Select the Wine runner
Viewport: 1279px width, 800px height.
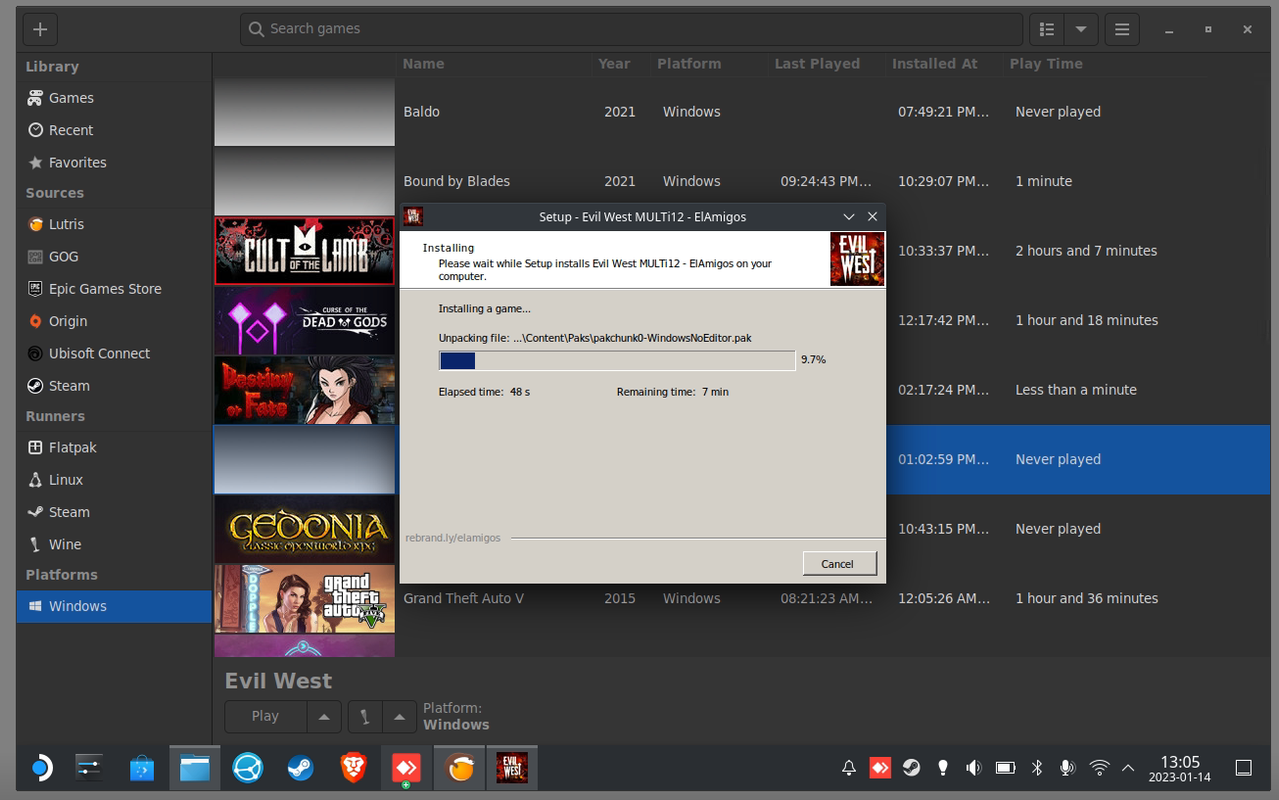coord(114,544)
